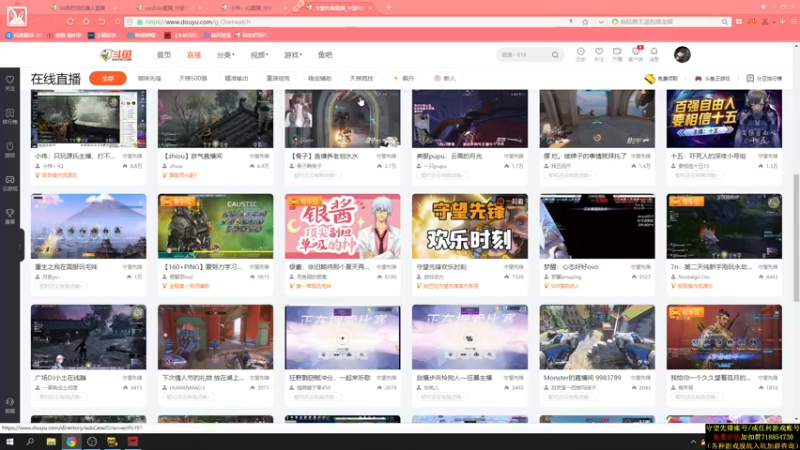800x450 pixels.
Task: Open the 鱼吧 nav item
Action: [x=325, y=55]
